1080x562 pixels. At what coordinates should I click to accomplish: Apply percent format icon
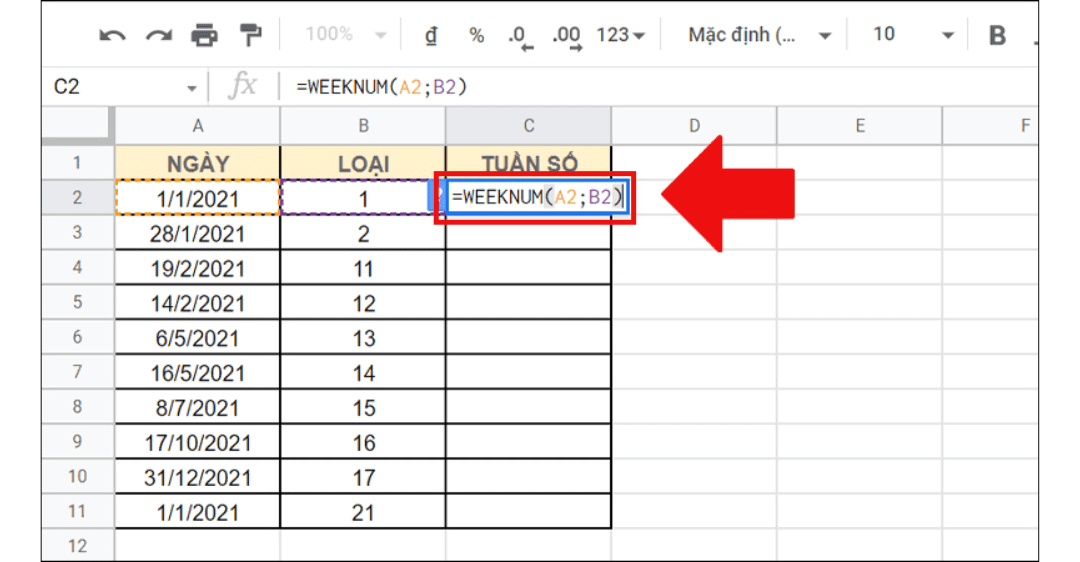[x=476, y=35]
